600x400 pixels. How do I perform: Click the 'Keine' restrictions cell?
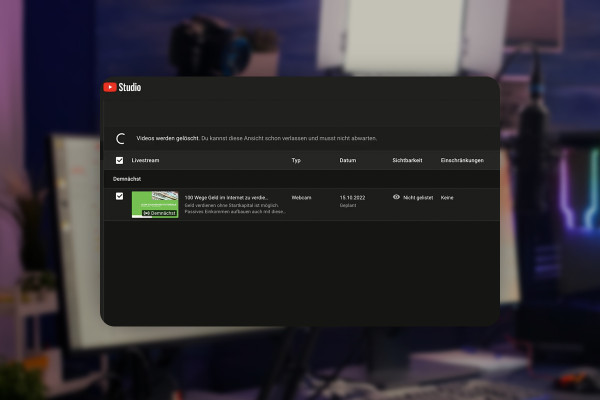[x=447, y=198]
